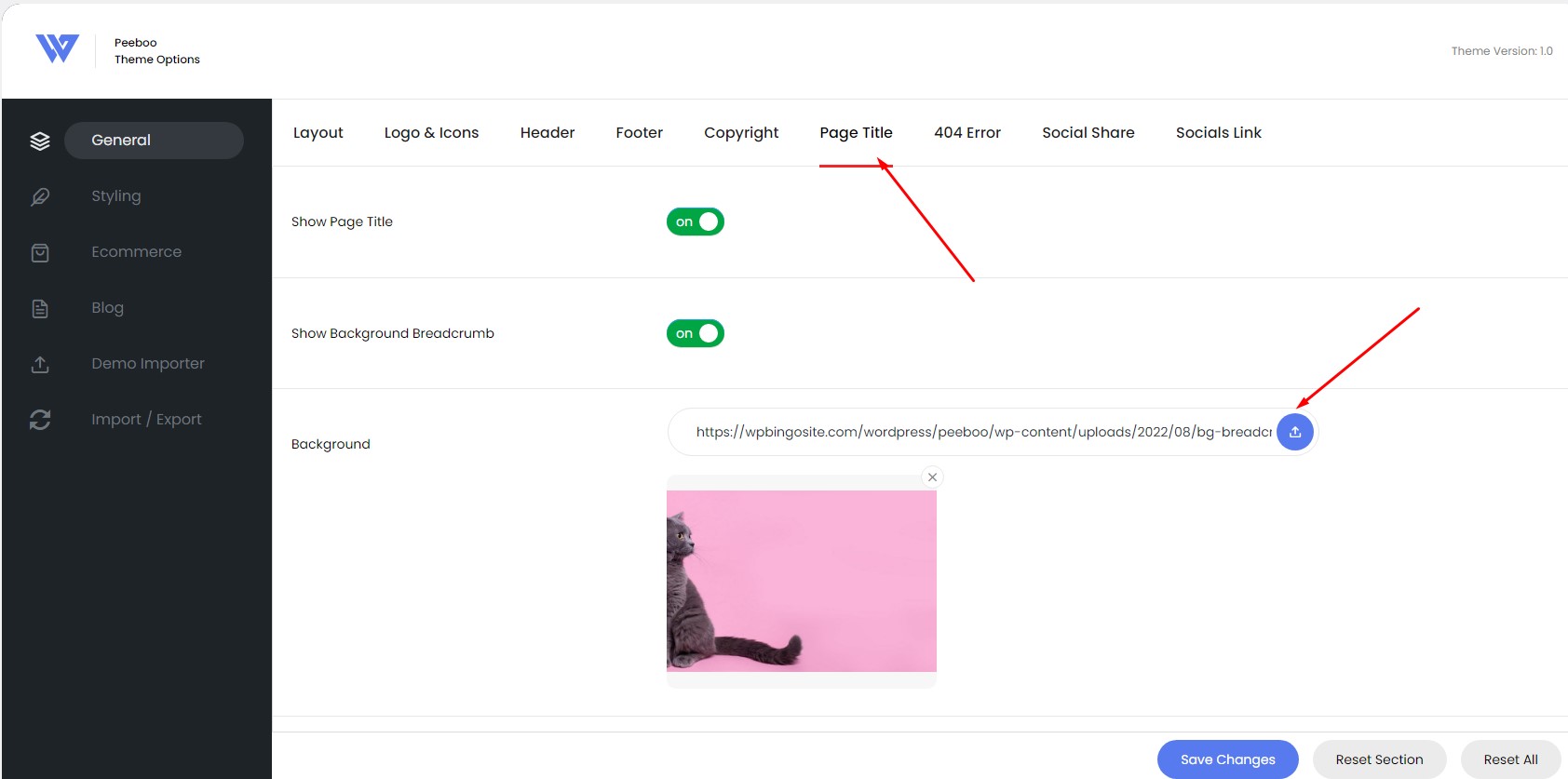1568x779 pixels.
Task: Click the Reset All button
Action: (x=1510, y=759)
